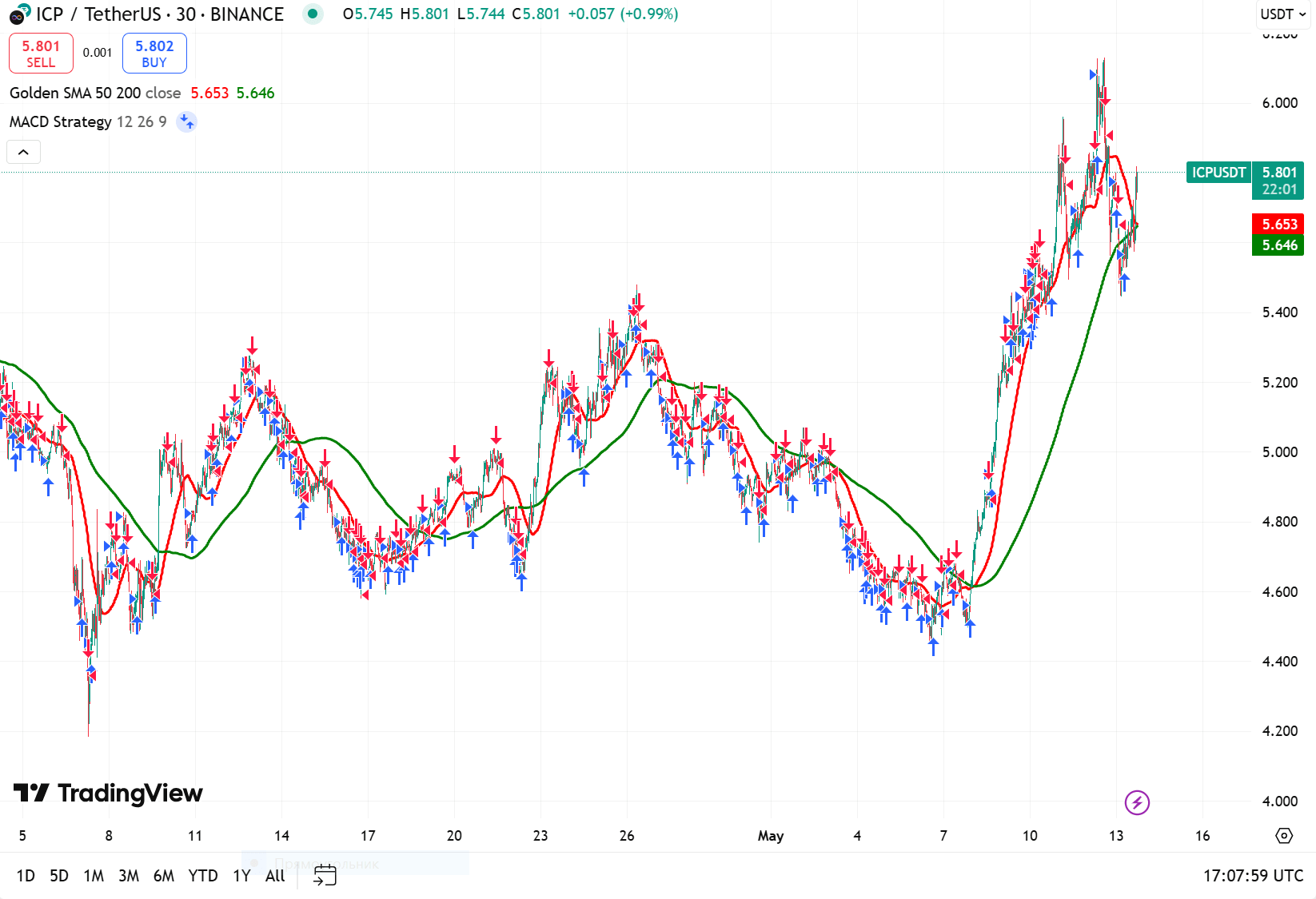This screenshot has width=1316, height=899.
Task: Click the red 5.653 SMA value label
Action: pyautogui.click(x=1278, y=224)
